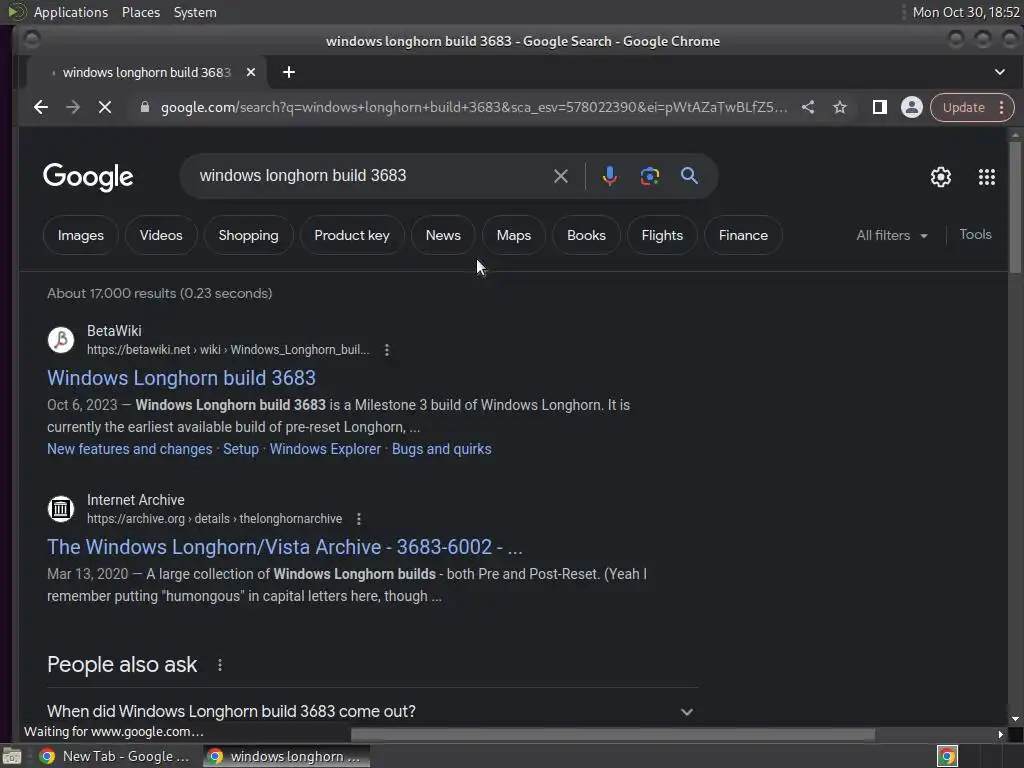Select windows longhorn taskbar window

(285, 756)
